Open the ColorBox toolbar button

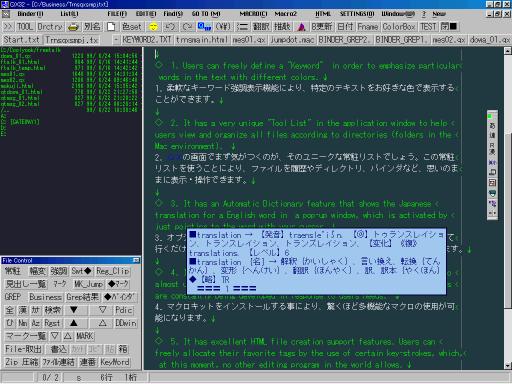399,27
